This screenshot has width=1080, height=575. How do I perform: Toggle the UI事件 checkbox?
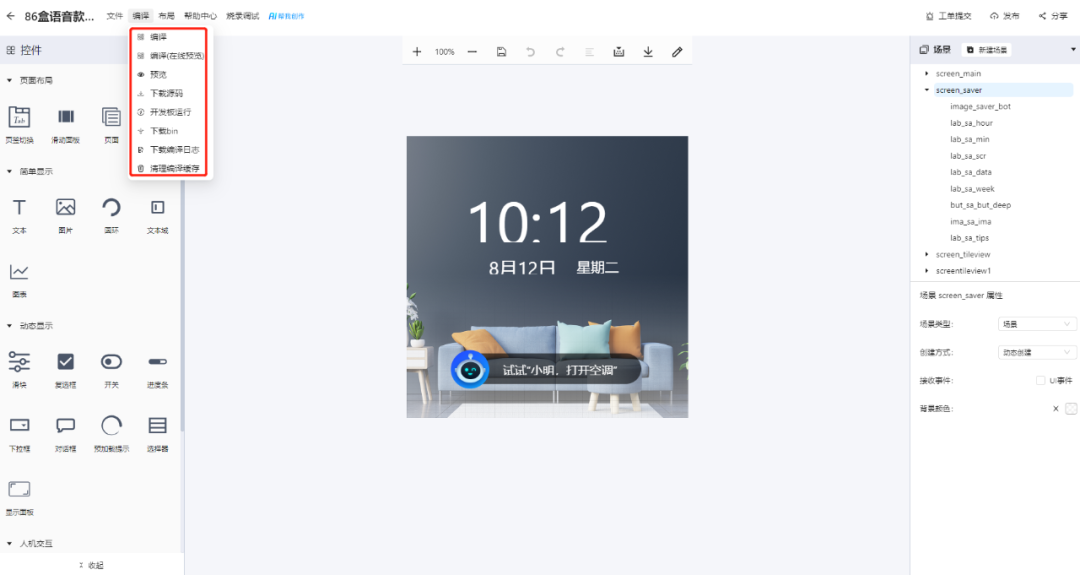(x=1041, y=380)
